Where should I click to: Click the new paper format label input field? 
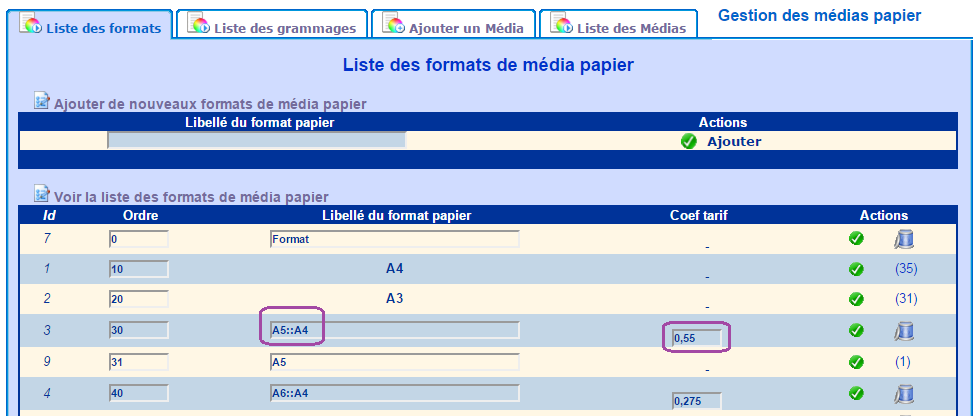256,140
